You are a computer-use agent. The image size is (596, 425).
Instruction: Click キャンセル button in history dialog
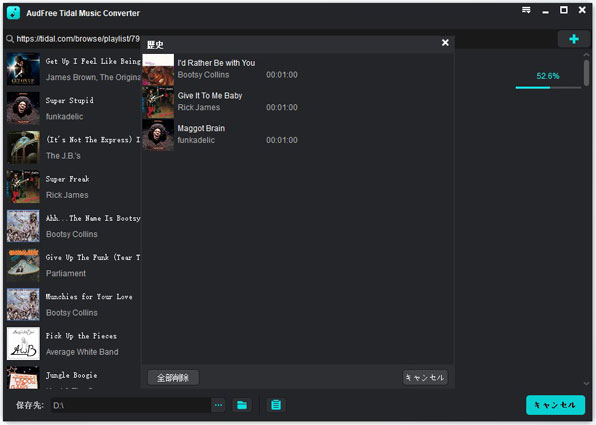pyautogui.click(x=425, y=377)
